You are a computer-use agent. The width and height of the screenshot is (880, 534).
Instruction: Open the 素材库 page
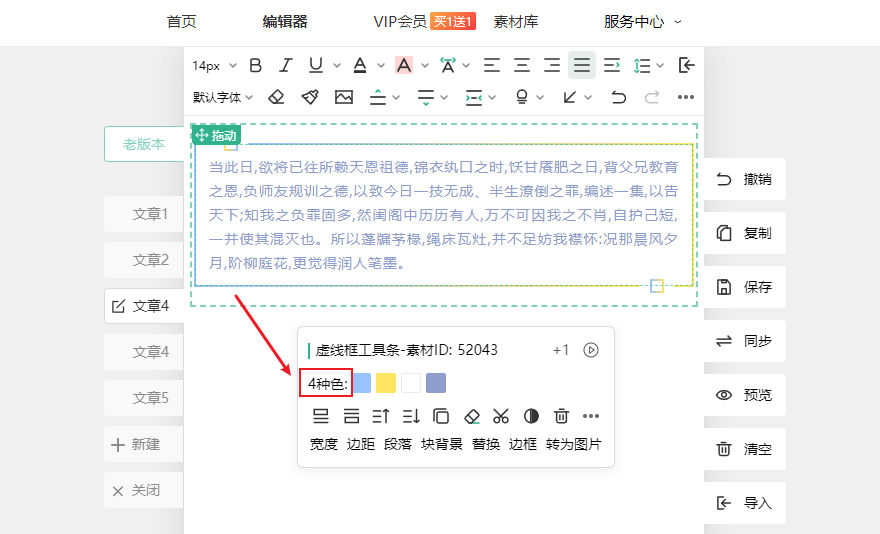(x=516, y=22)
